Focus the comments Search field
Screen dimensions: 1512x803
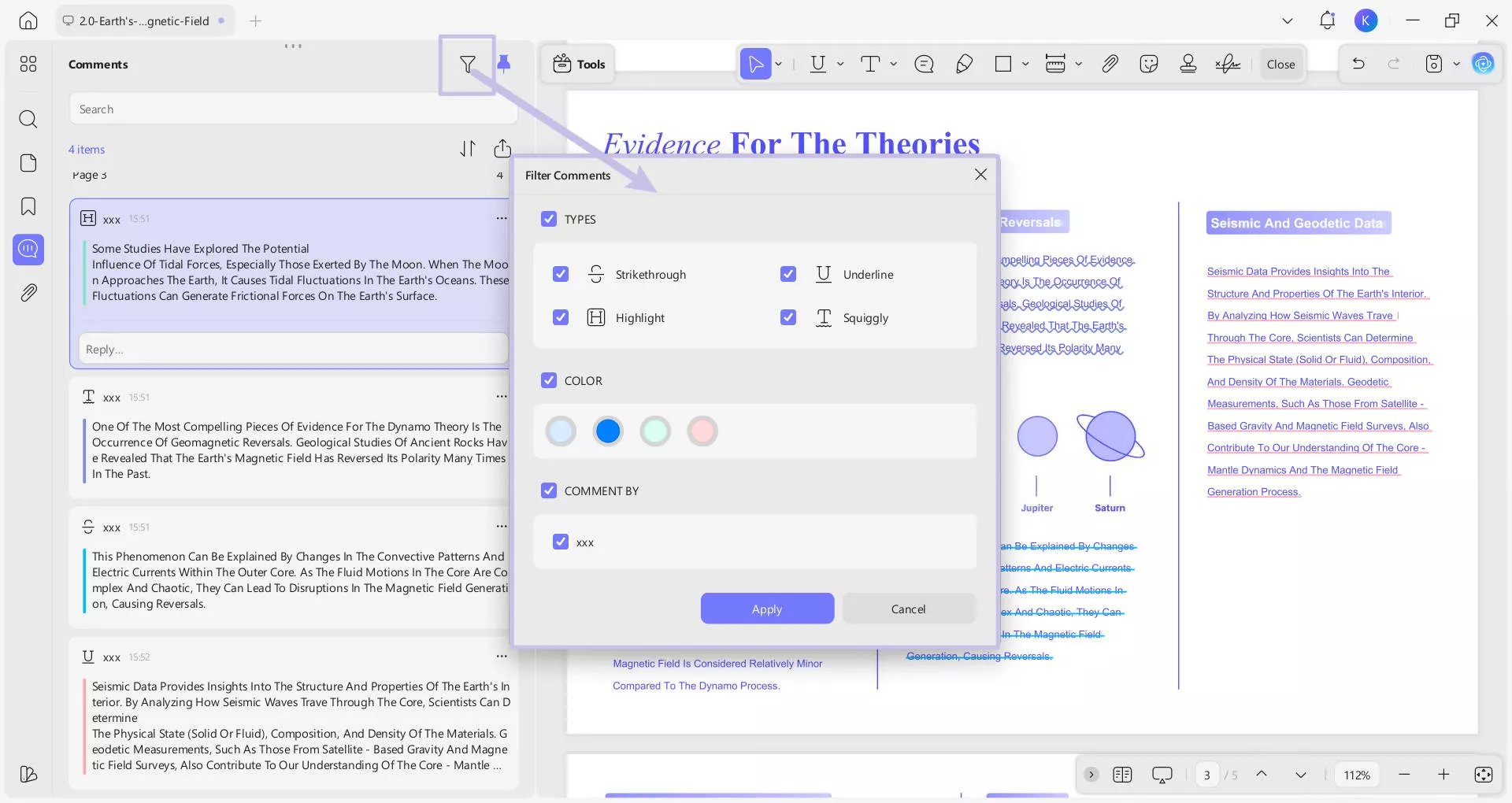[293, 109]
